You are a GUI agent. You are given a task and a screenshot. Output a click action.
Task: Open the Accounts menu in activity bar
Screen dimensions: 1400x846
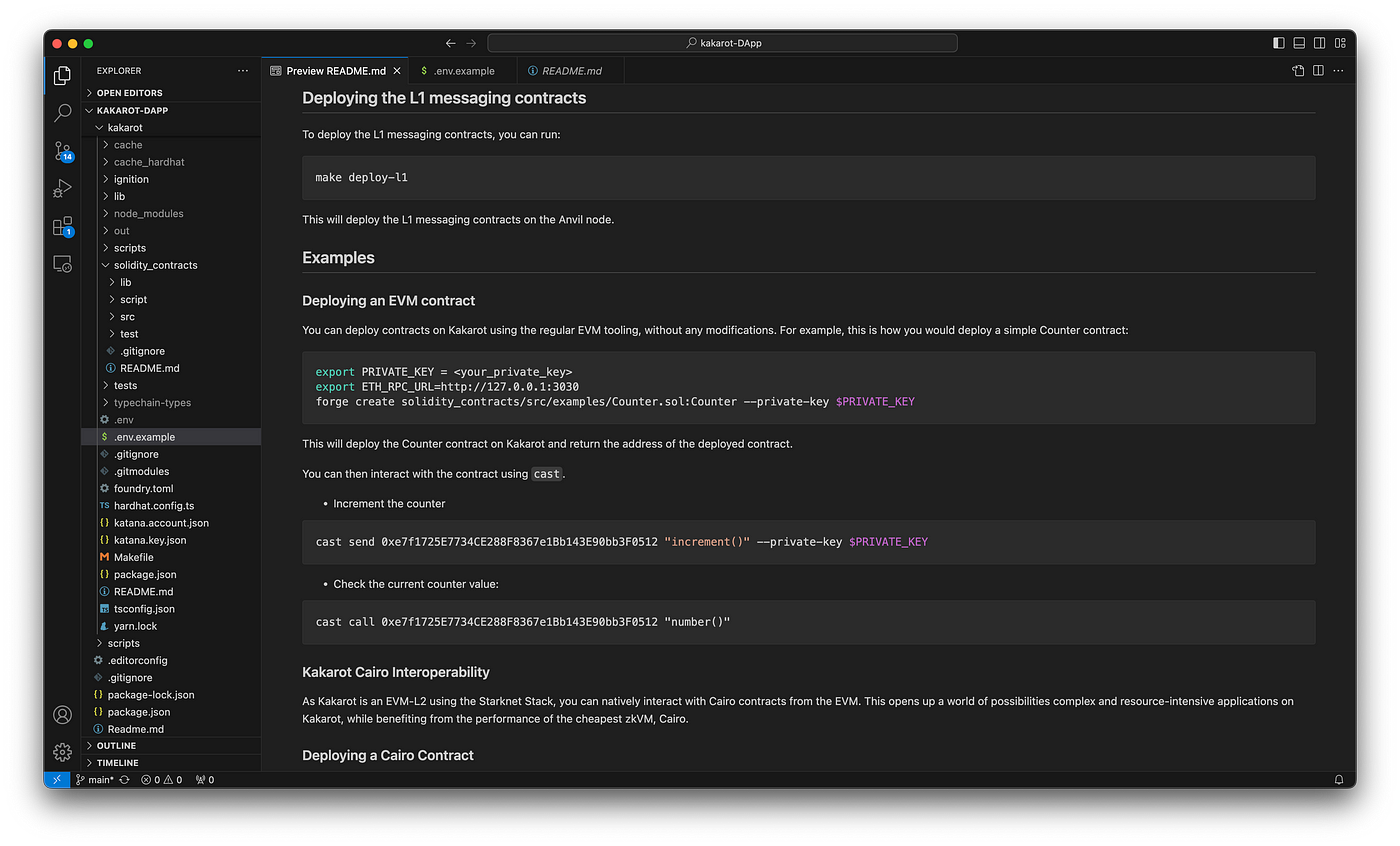point(62,715)
